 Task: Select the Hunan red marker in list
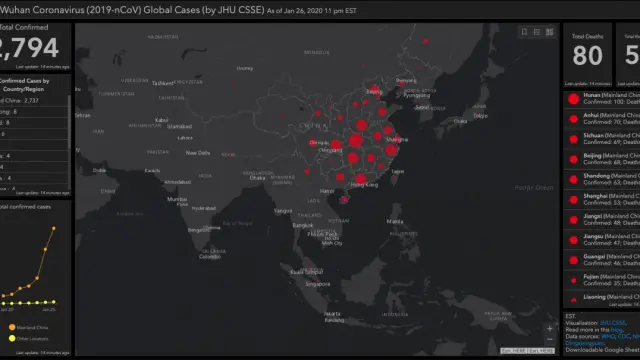click(x=573, y=99)
